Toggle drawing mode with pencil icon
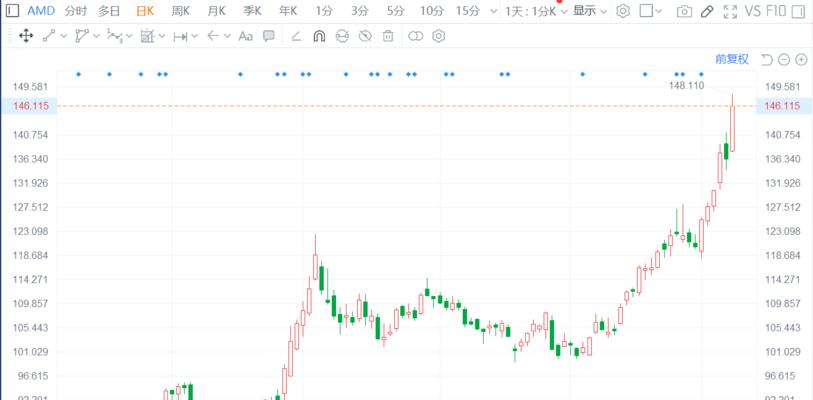 coord(707,11)
